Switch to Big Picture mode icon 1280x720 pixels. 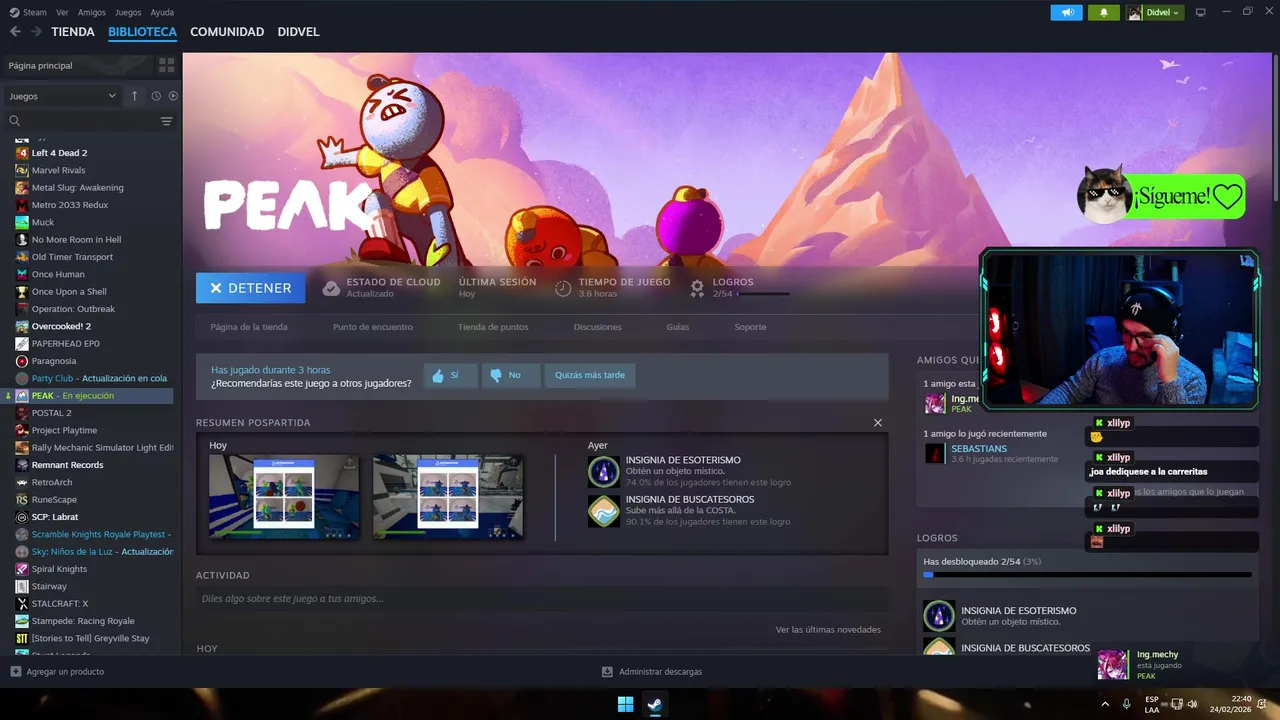pos(1201,12)
